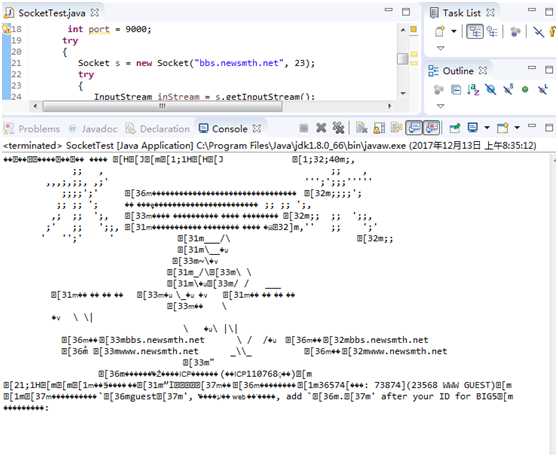Click "bbs.newsmth.net" string in code
Screen dimensions: 558x457
tap(239, 63)
